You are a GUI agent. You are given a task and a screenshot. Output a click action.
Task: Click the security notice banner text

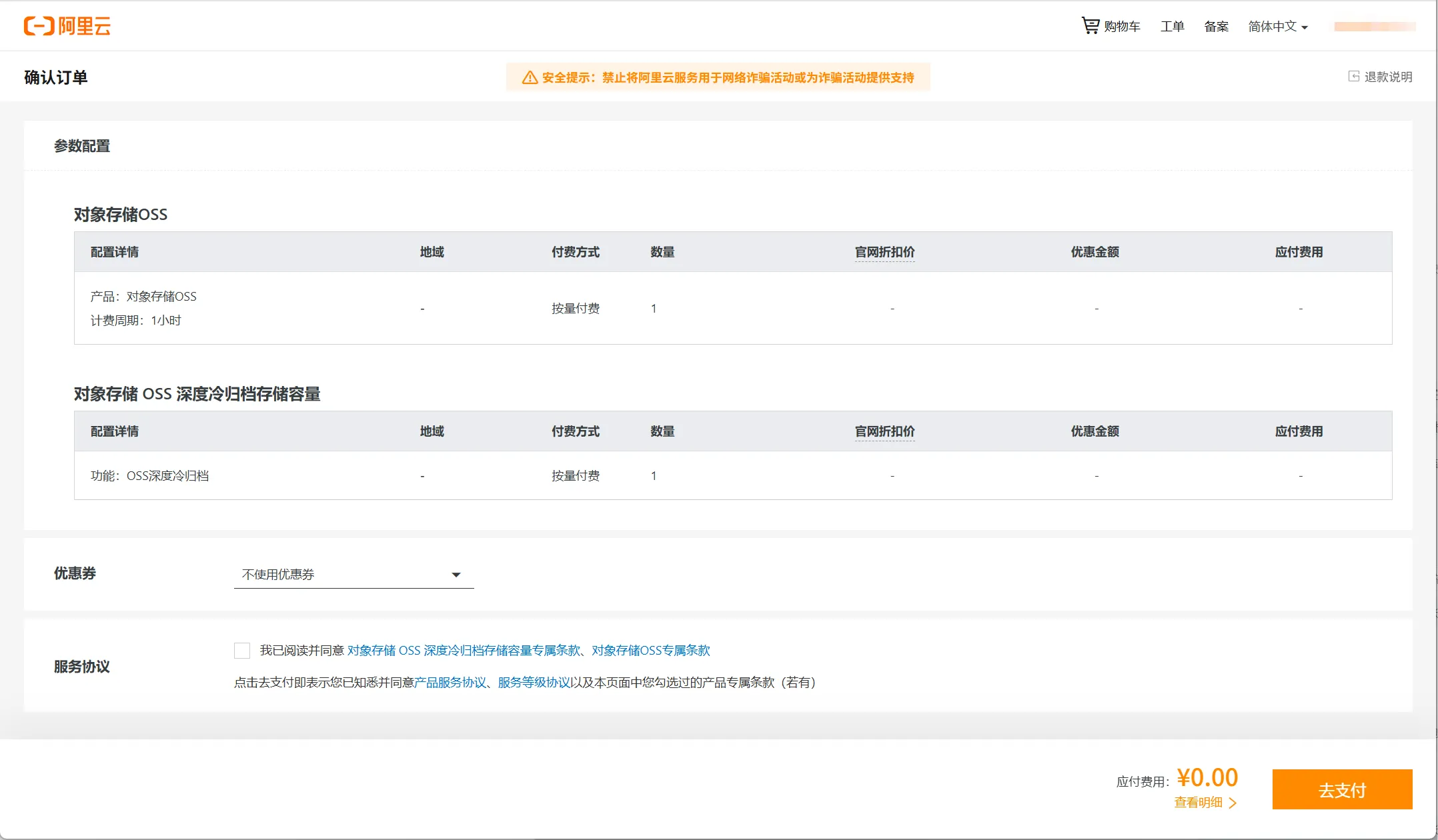coord(728,77)
